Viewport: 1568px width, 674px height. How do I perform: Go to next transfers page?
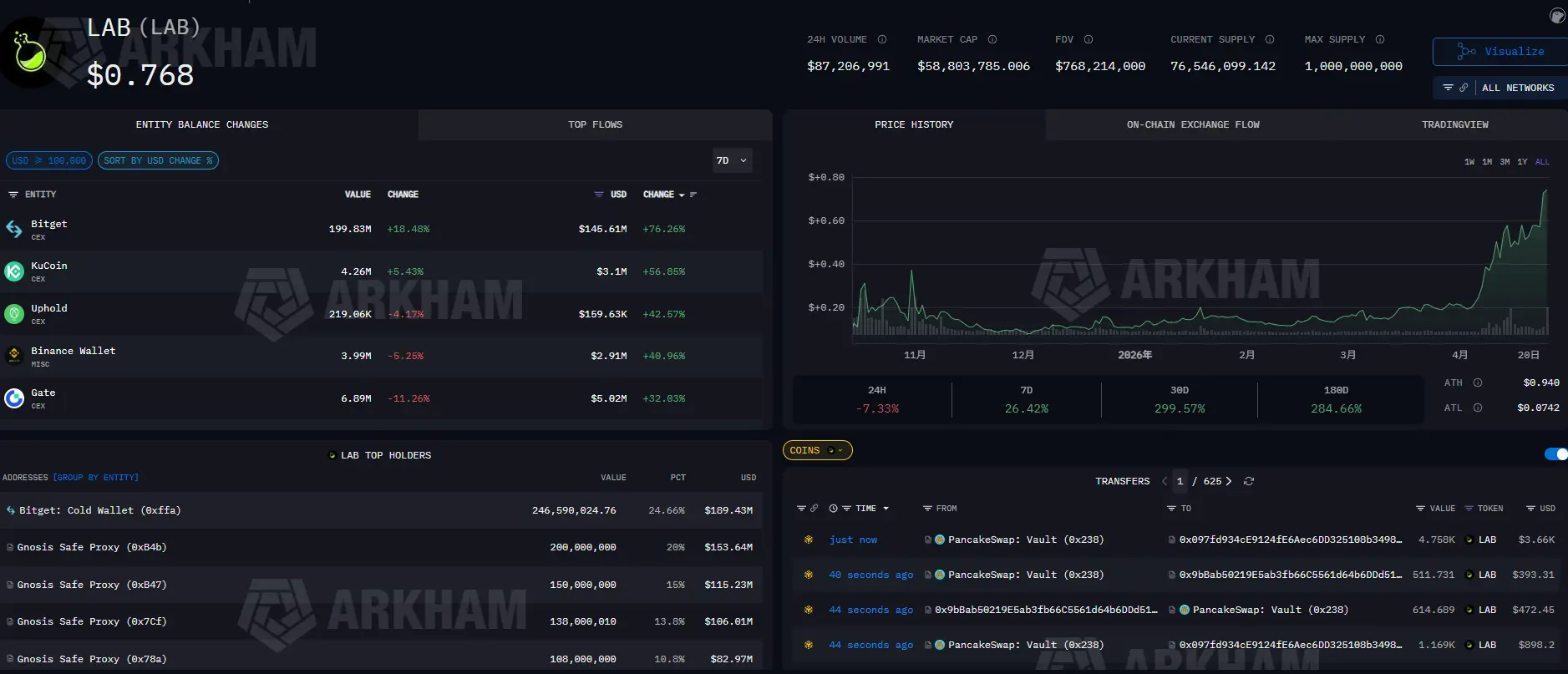click(1228, 481)
